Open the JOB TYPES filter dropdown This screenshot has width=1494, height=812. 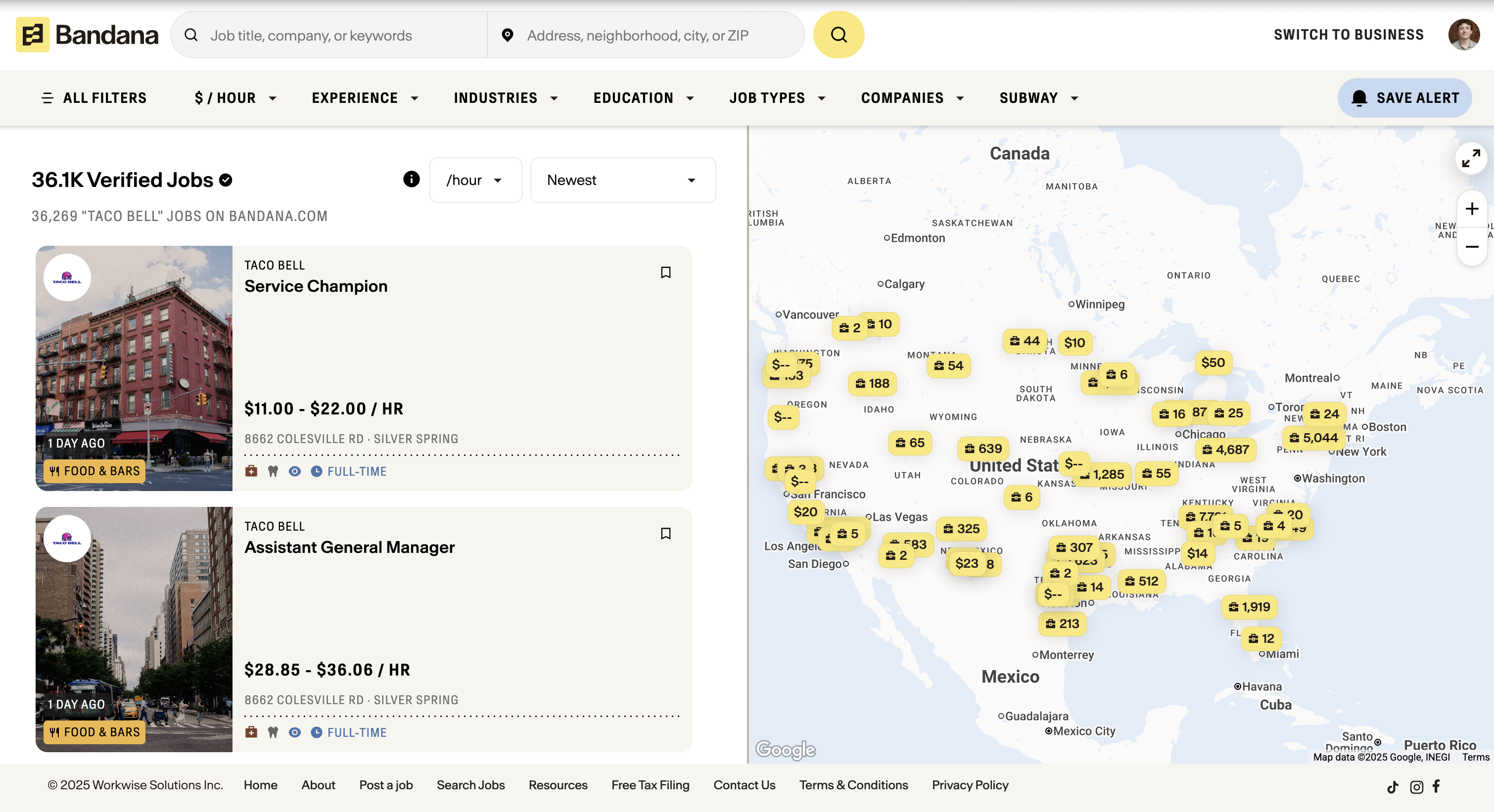pos(777,98)
